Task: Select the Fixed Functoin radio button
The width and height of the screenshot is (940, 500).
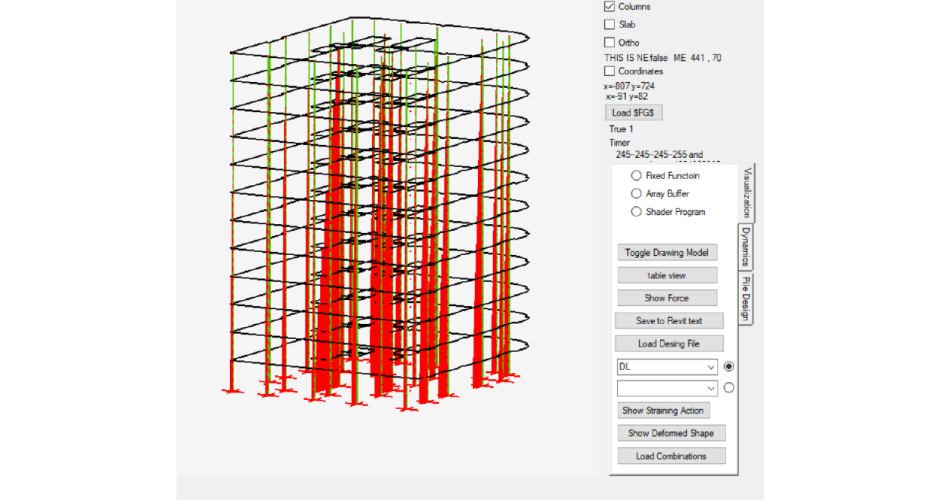Action: 636,176
